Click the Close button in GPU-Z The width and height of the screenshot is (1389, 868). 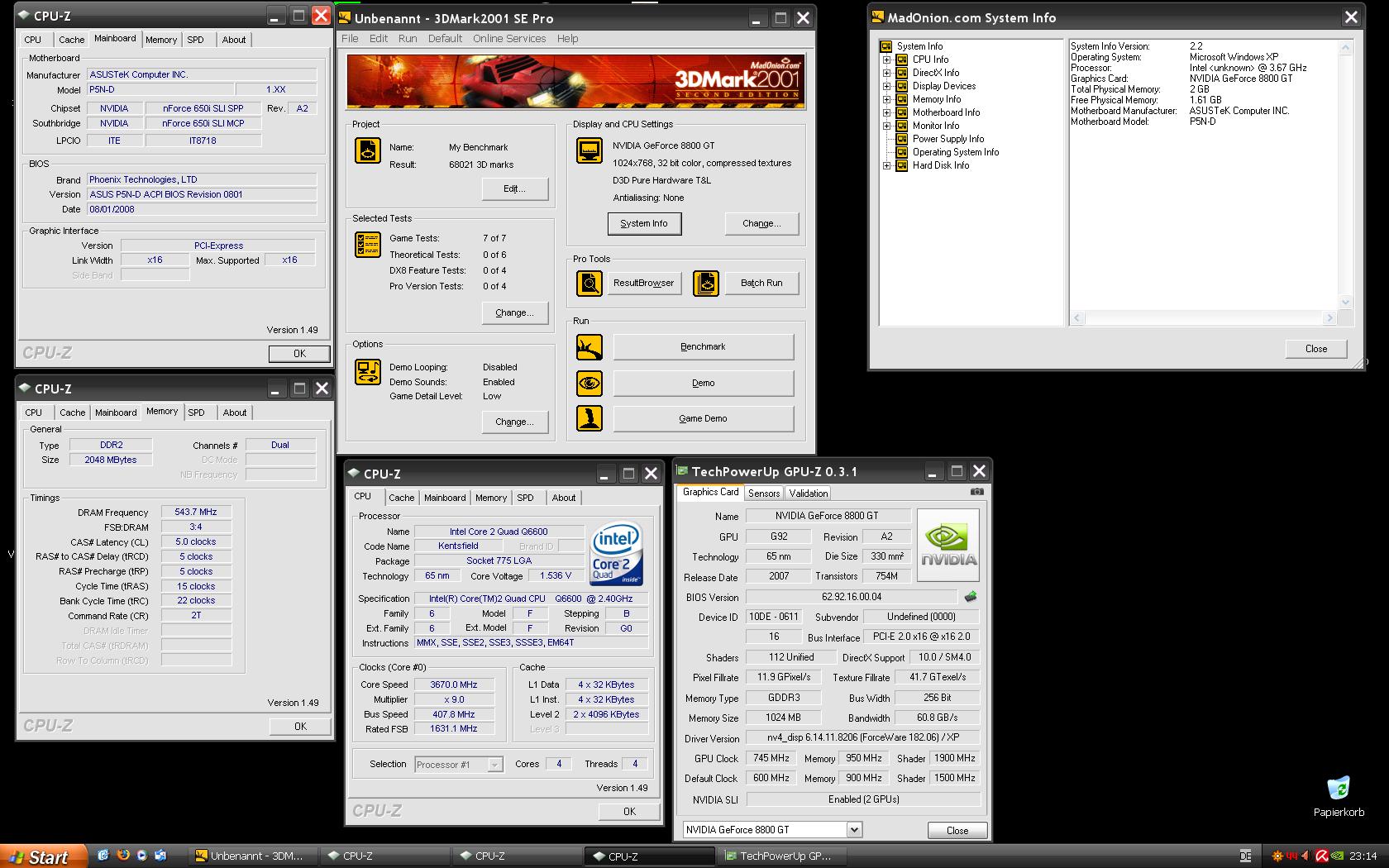click(x=957, y=830)
